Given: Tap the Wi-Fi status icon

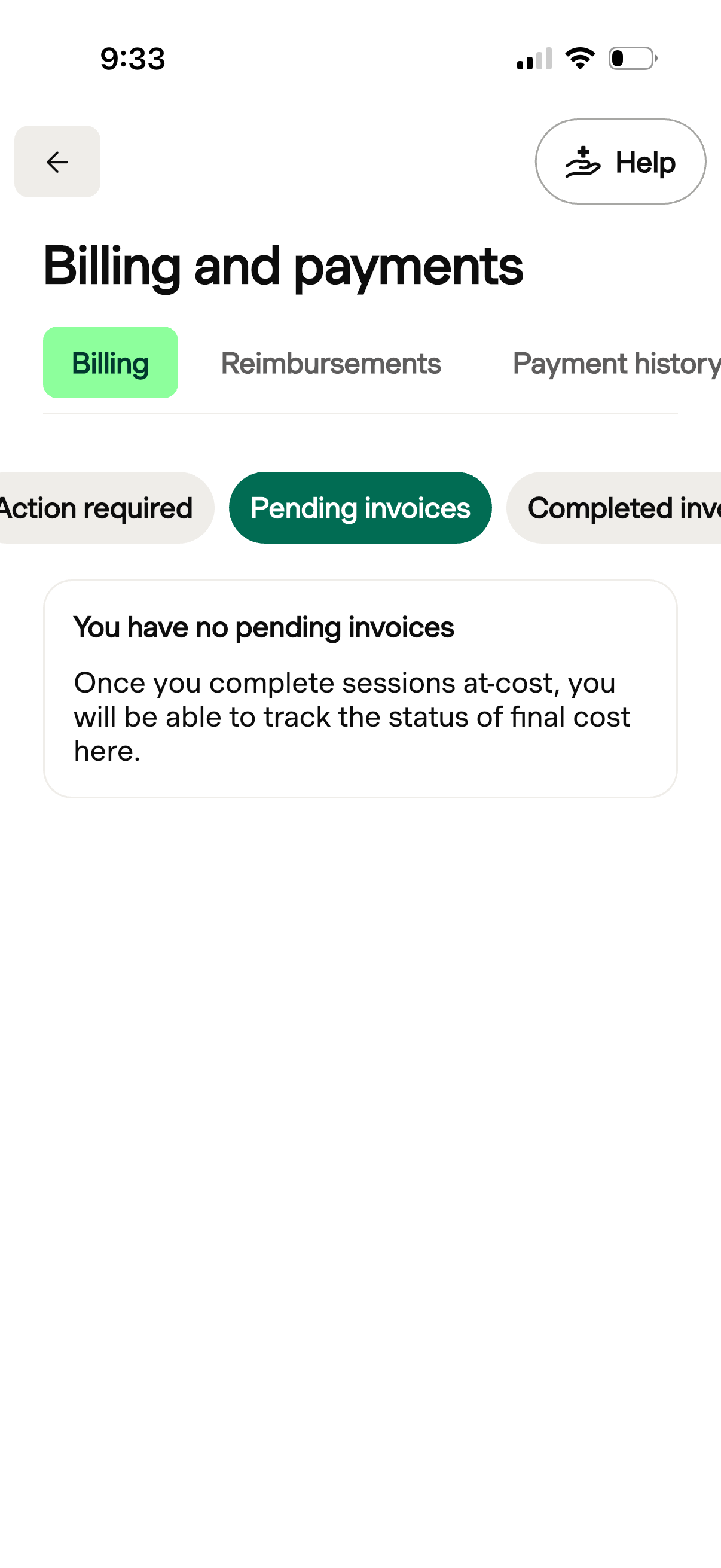Looking at the screenshot, I should coord(580,59).
